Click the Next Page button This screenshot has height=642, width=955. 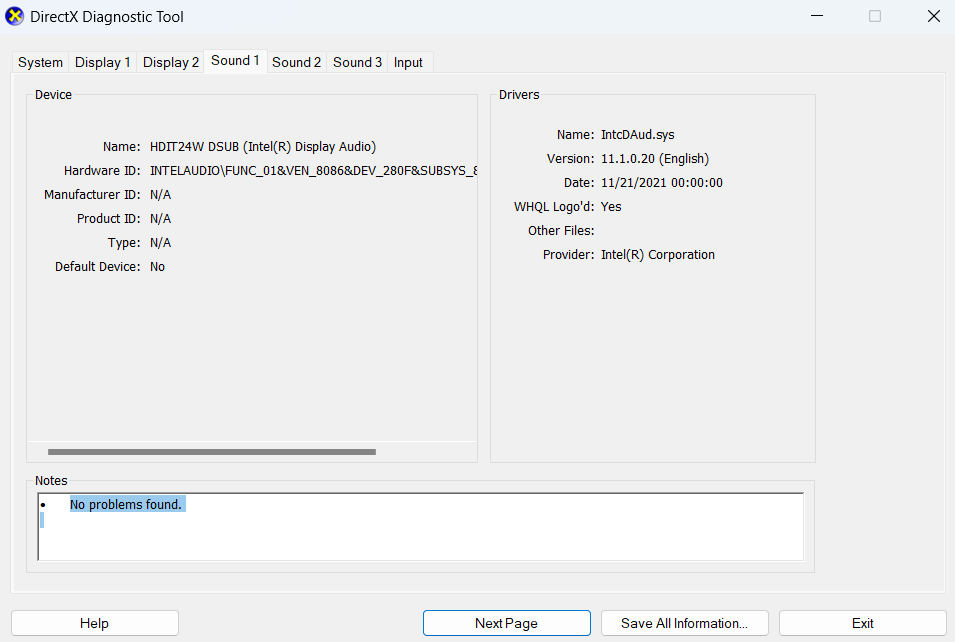[x=507, y=623]
